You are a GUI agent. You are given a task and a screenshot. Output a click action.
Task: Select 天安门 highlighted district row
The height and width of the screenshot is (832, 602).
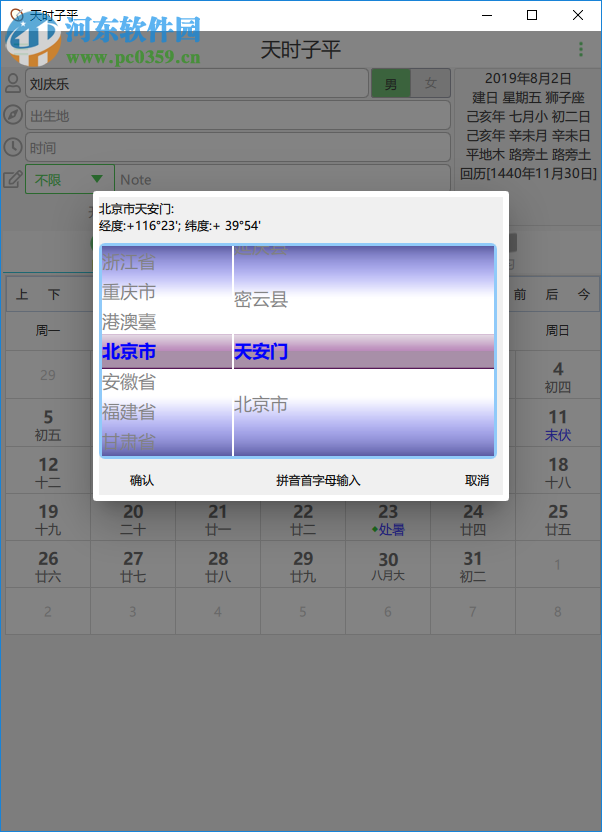pos(364,351)
